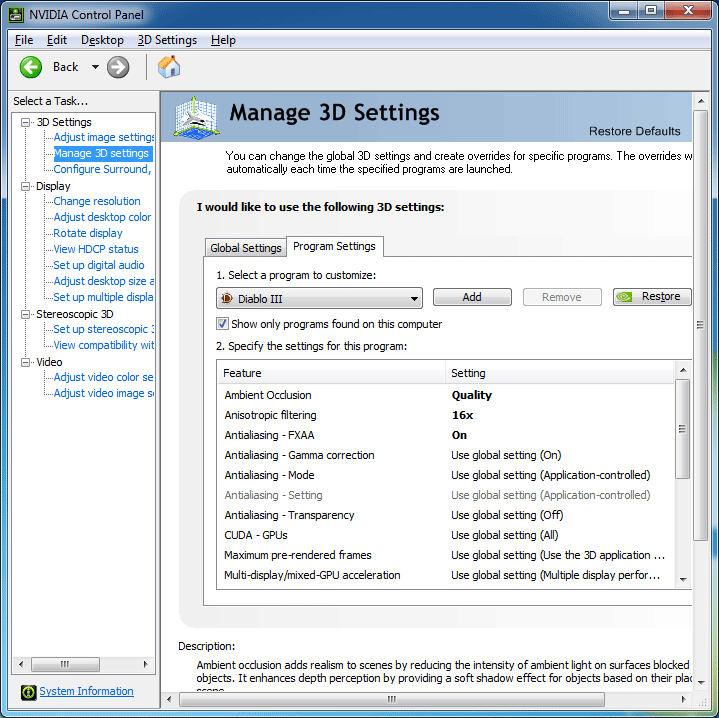Viewport: 719px width, 718px height.
Task: Open Adjust desktop color task
Action: (102, 217)
